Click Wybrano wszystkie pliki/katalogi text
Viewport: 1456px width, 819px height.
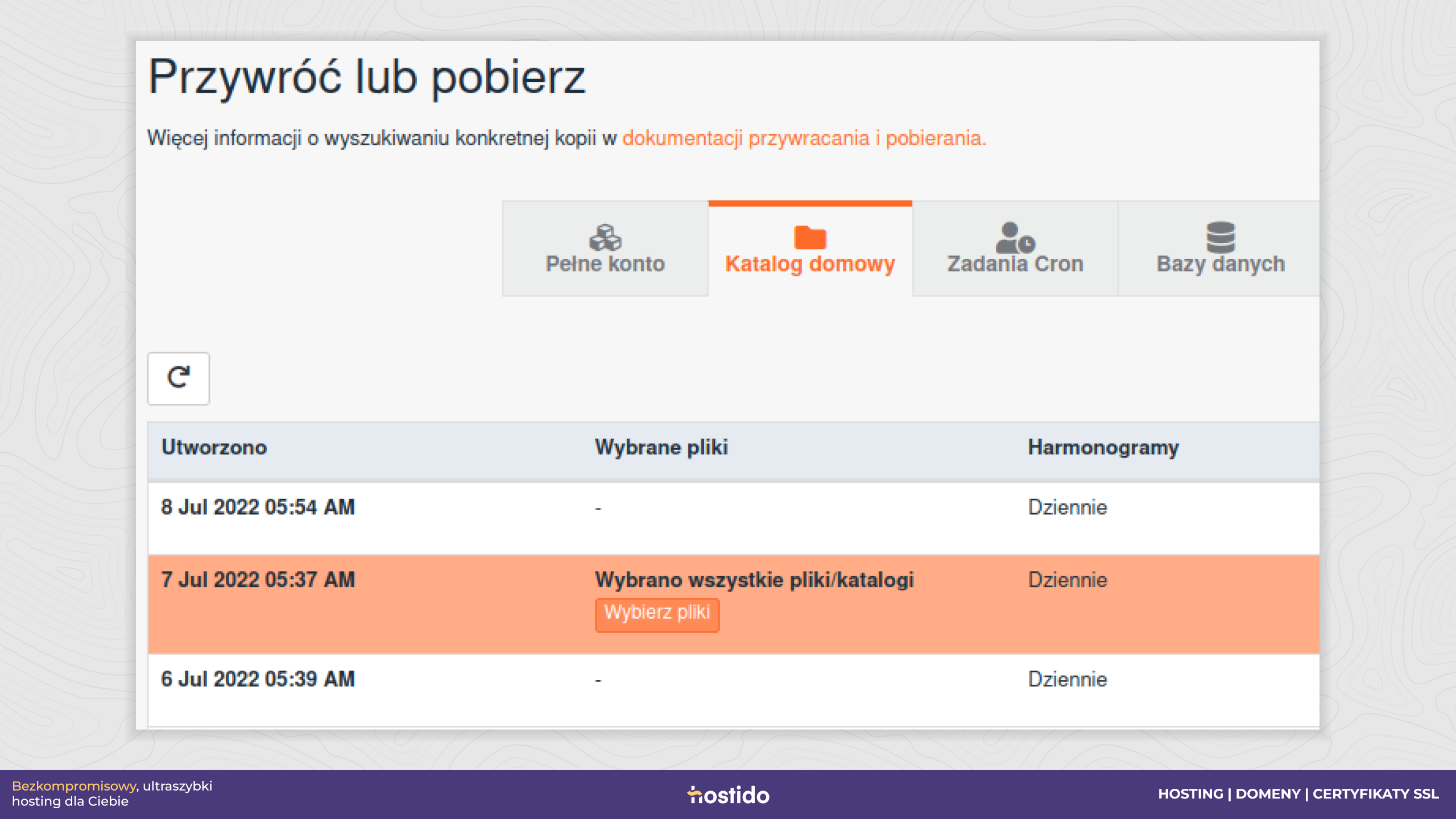754,580
